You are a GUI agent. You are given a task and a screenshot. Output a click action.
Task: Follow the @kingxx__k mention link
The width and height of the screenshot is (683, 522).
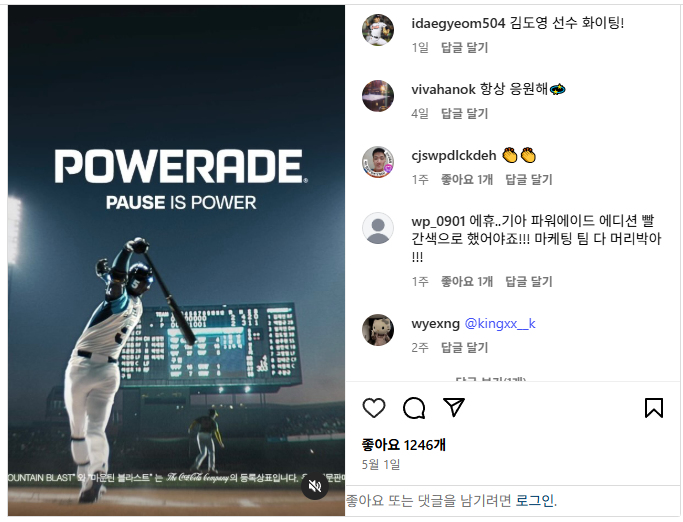click(500, 324)
